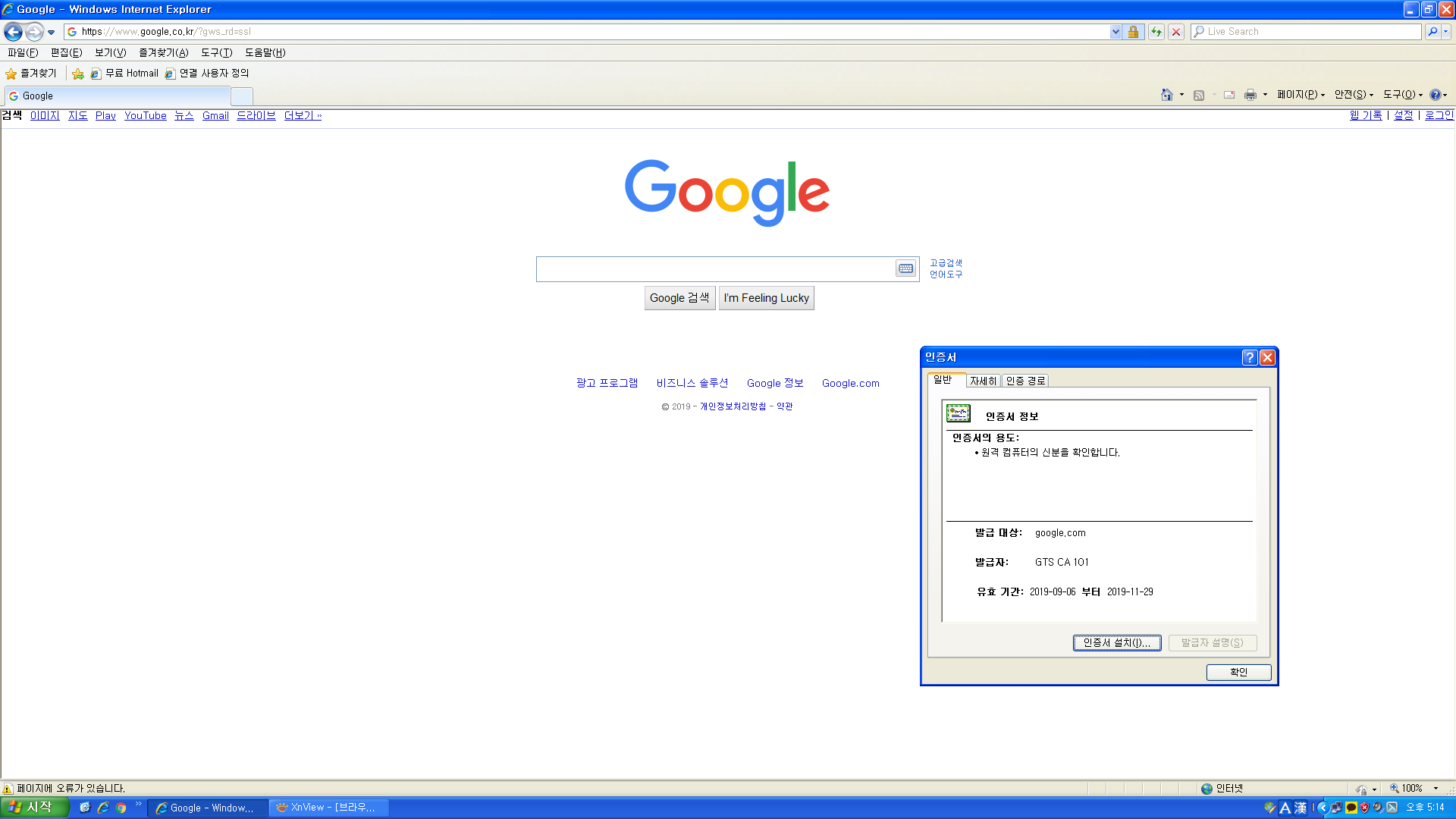Open the 안전(S) command dropdown

tap(1354, 95)
